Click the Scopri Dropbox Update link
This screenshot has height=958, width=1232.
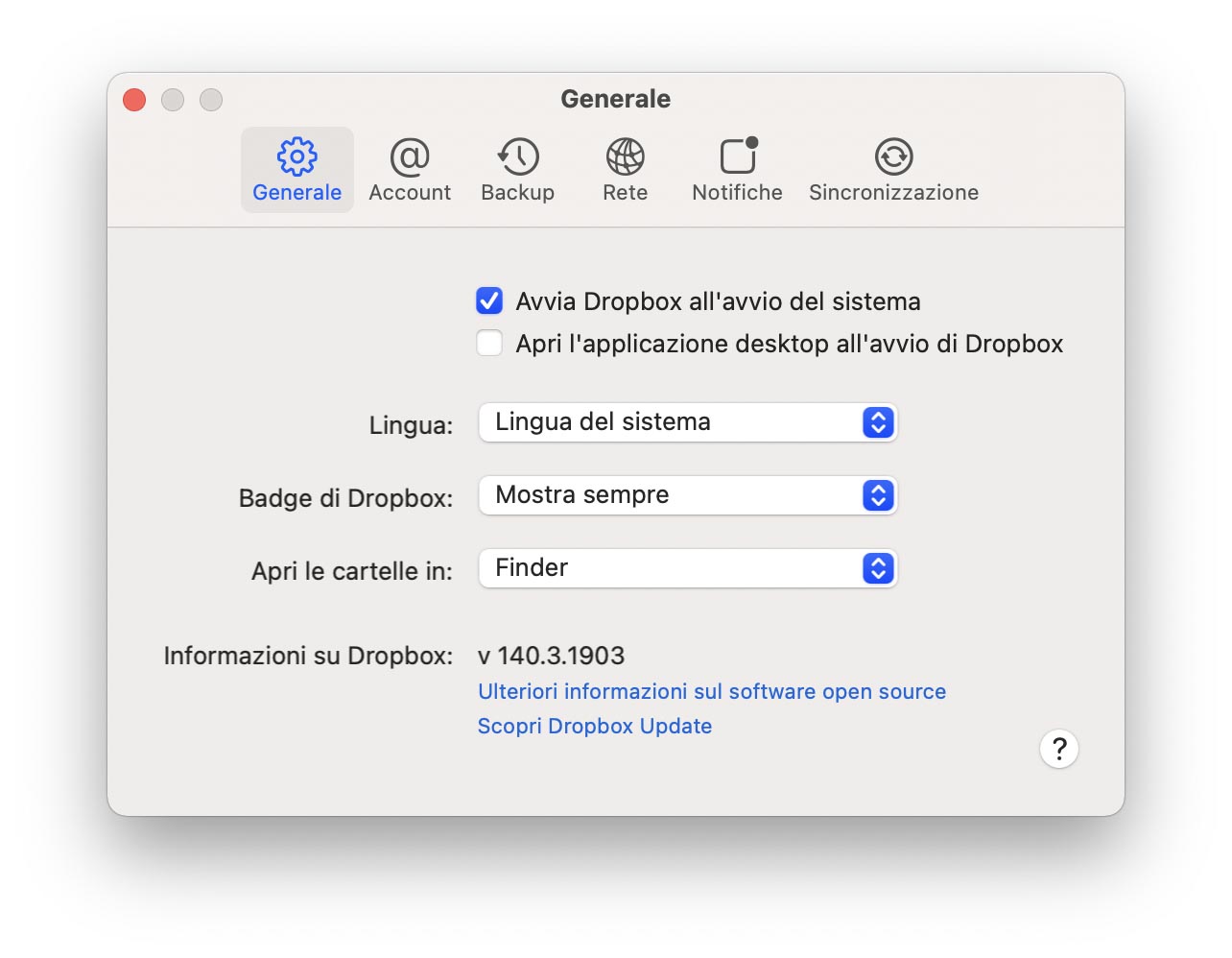click(x=595, y=727)
